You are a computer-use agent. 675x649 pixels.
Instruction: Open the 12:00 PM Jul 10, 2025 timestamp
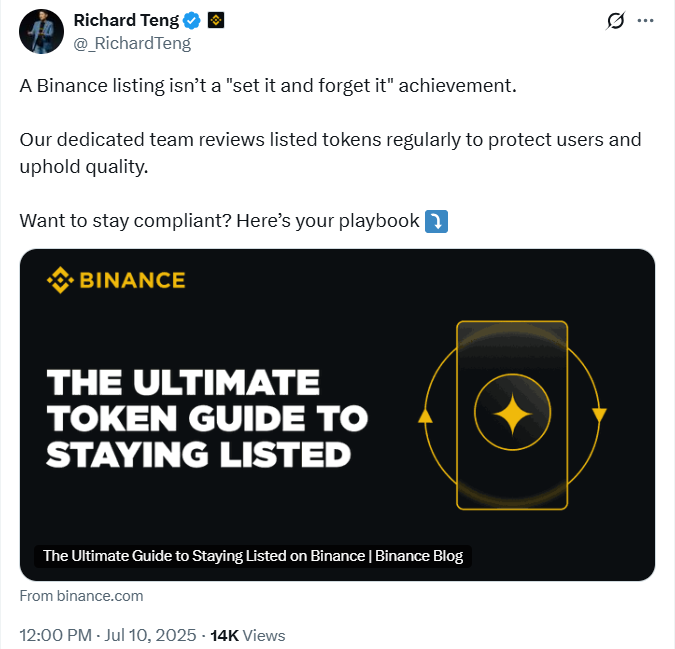(x=106, y=635)
